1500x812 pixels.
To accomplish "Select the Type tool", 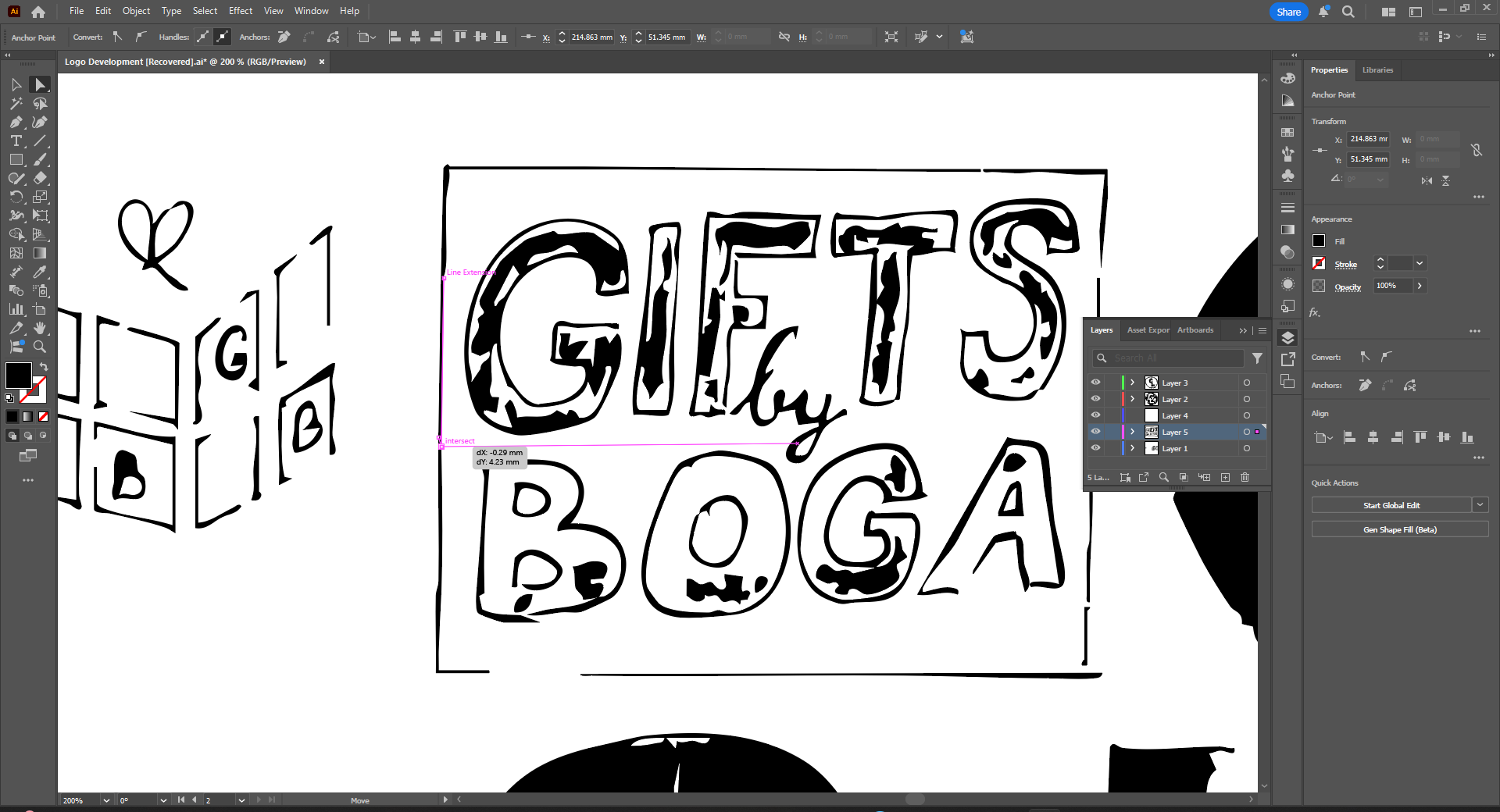I will click(x=16, y=141).
